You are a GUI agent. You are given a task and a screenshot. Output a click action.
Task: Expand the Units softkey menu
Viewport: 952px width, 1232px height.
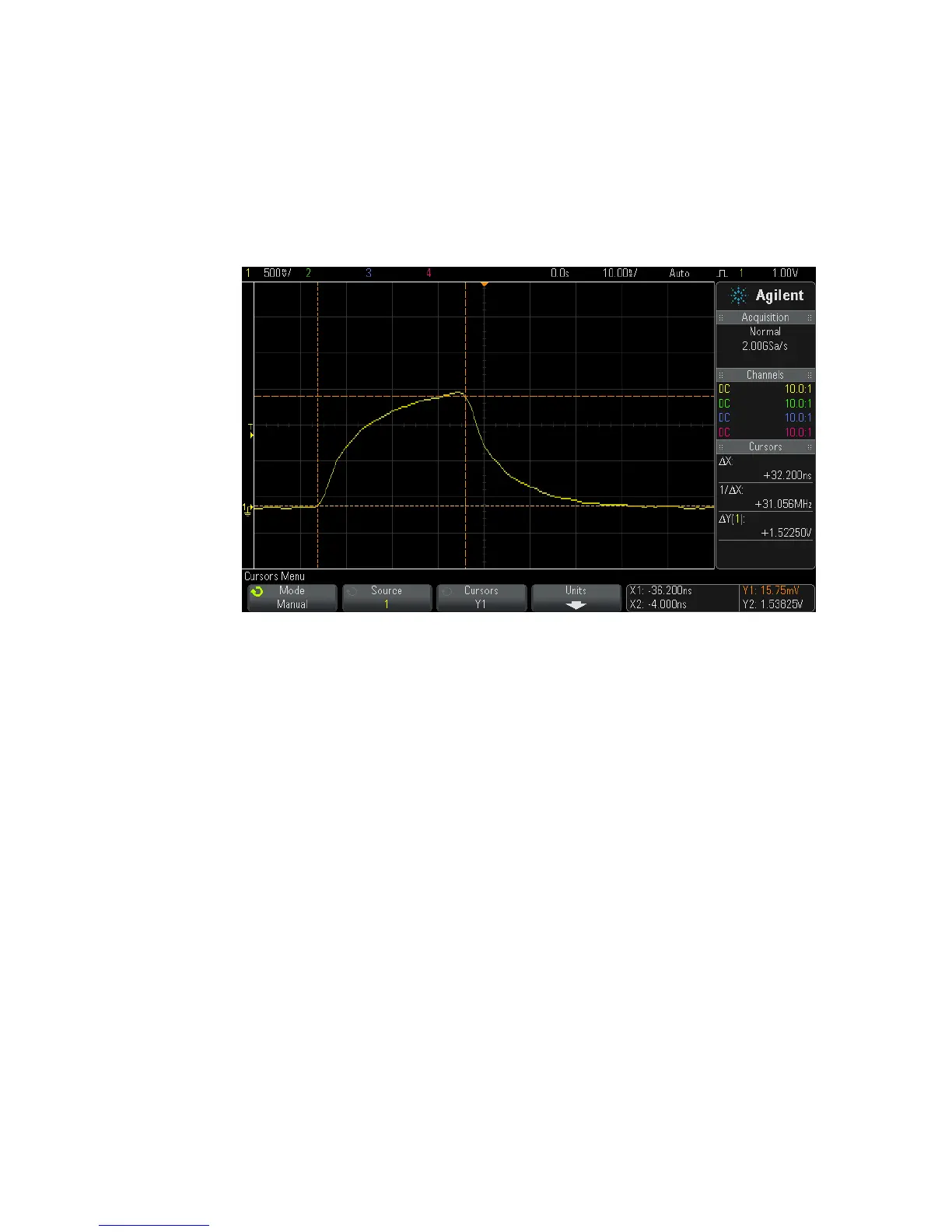click(x=576, y=597)
